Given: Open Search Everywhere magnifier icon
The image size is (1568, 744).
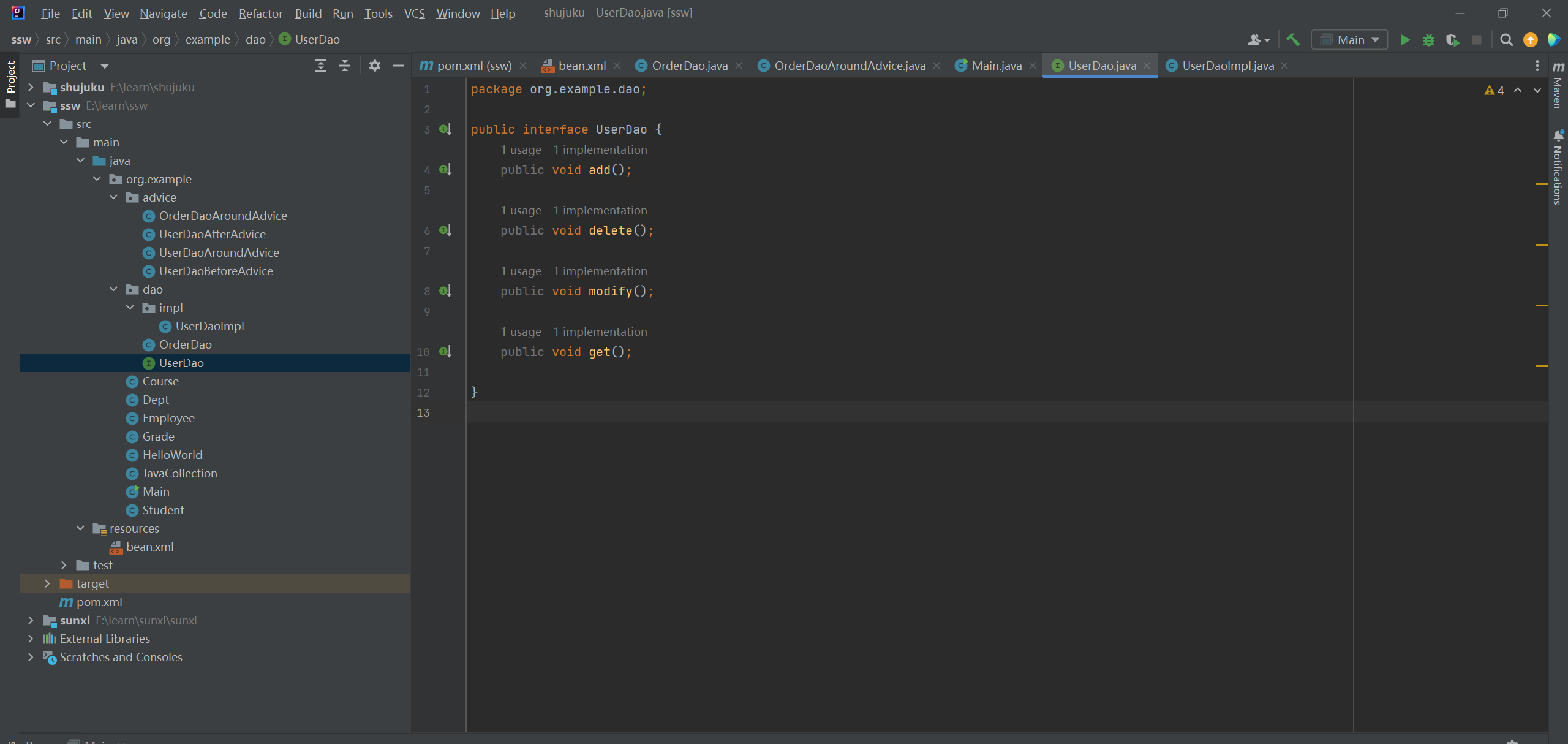Looking at the screenshot, I should [1506, 40].
